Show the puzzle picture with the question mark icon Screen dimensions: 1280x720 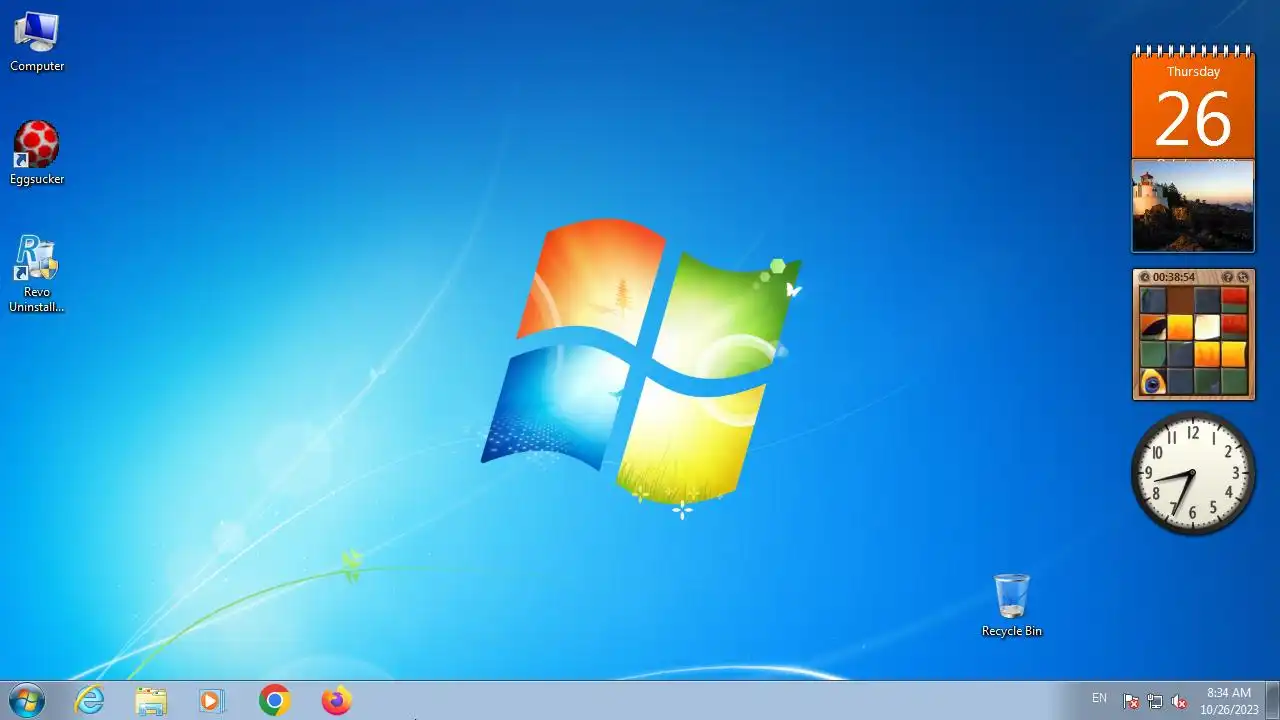coord(1227,277)
